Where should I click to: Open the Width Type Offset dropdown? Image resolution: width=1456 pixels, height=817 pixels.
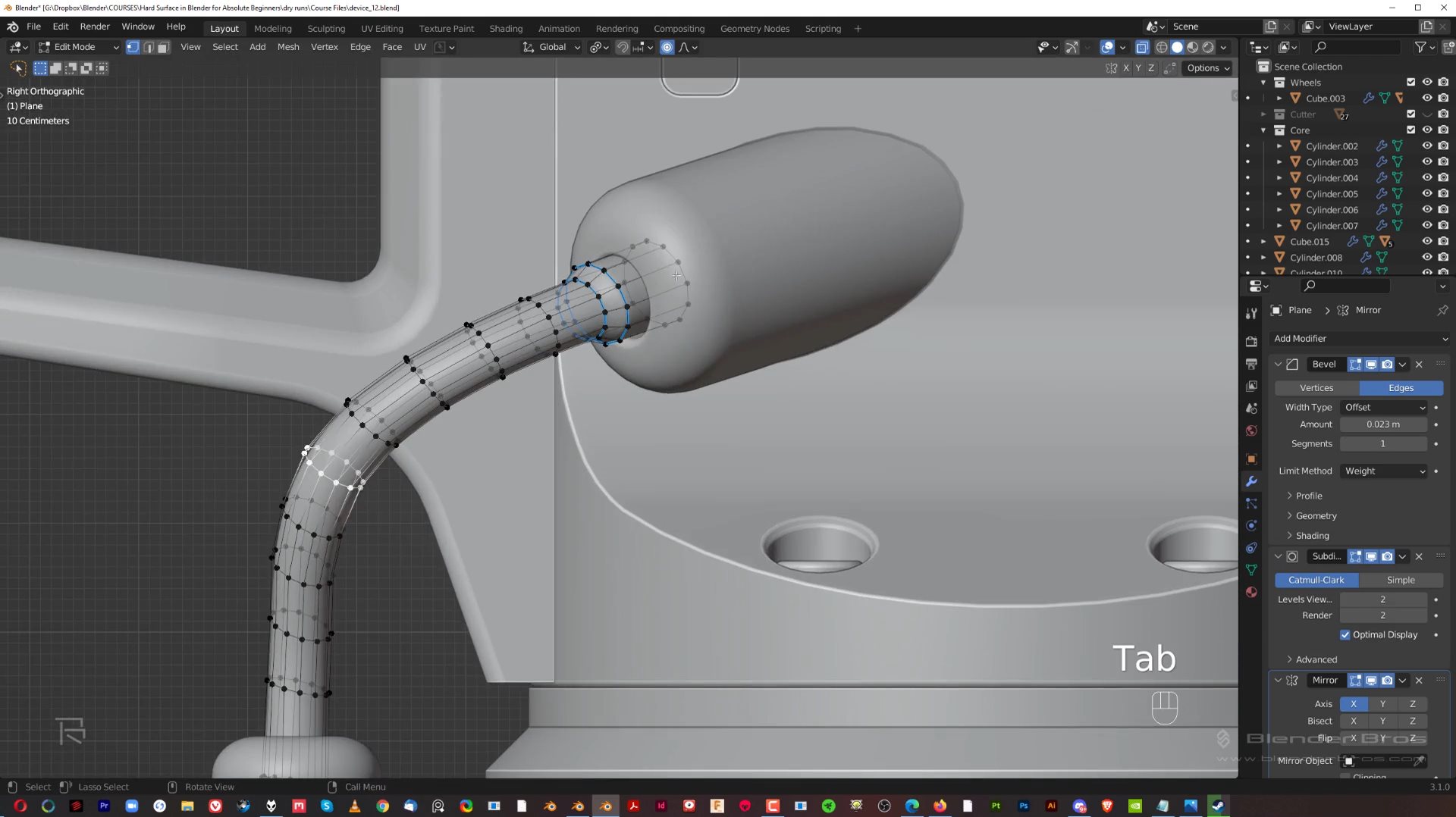pyautogui.click(x=1383, y=407)
